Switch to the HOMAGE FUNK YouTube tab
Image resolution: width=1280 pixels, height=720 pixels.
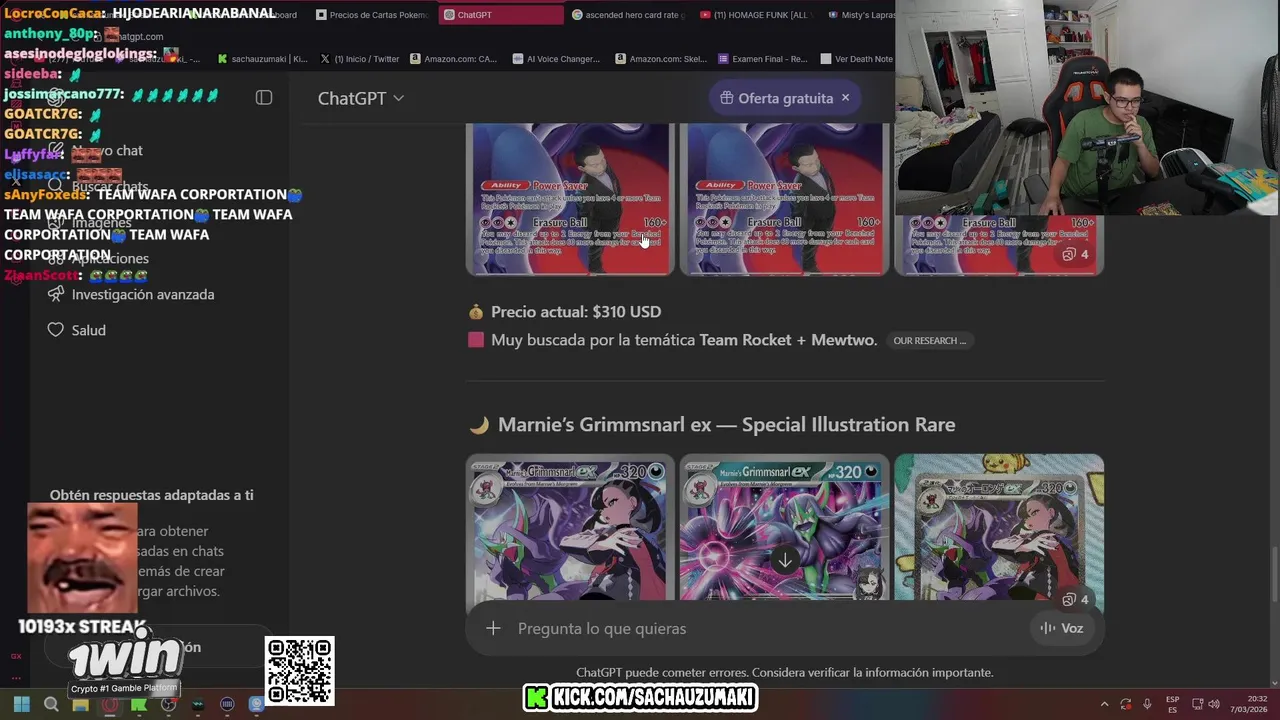[x=757, y=15]
